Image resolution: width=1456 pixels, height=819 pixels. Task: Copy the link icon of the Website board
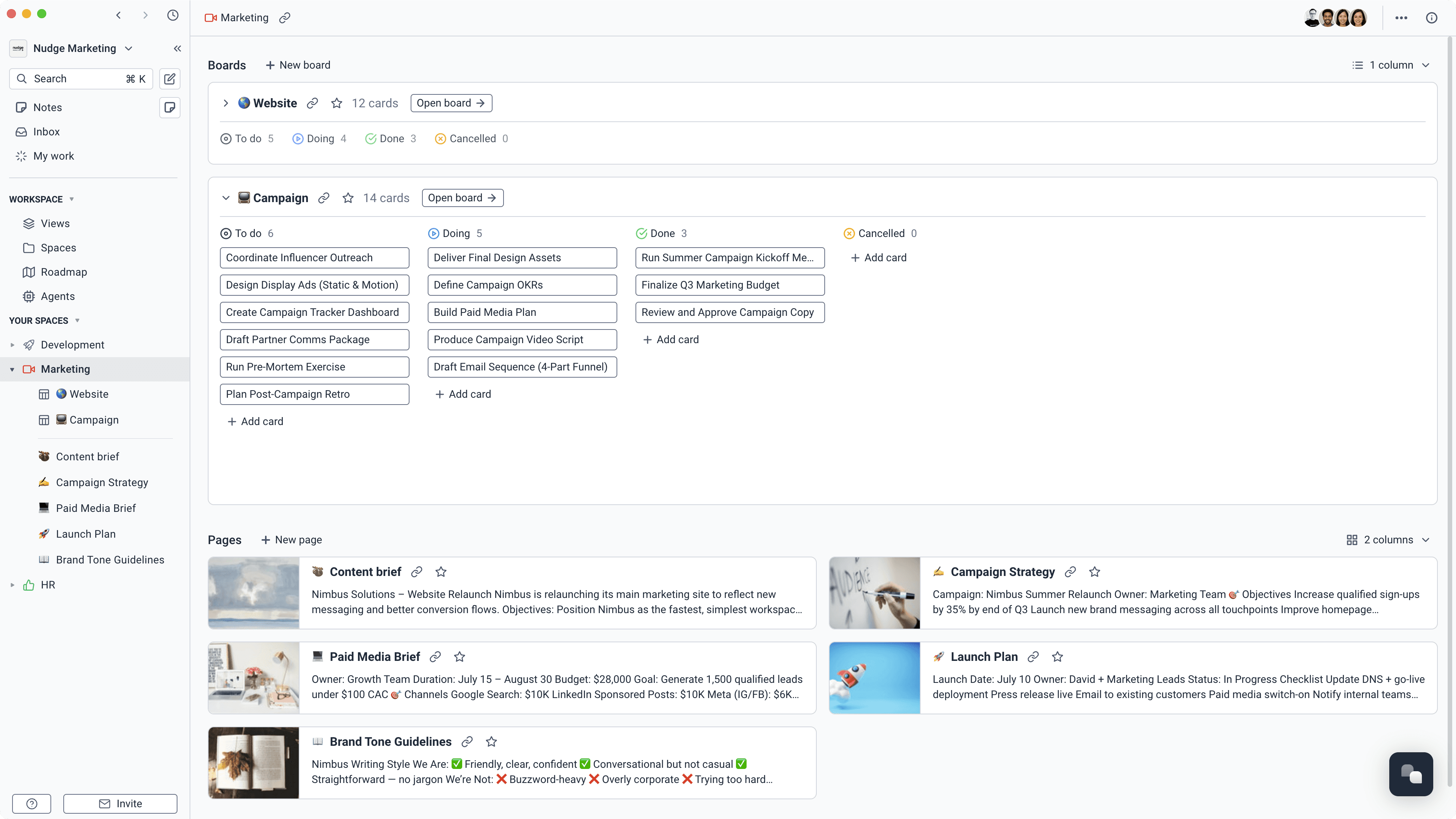click(312, 103)
